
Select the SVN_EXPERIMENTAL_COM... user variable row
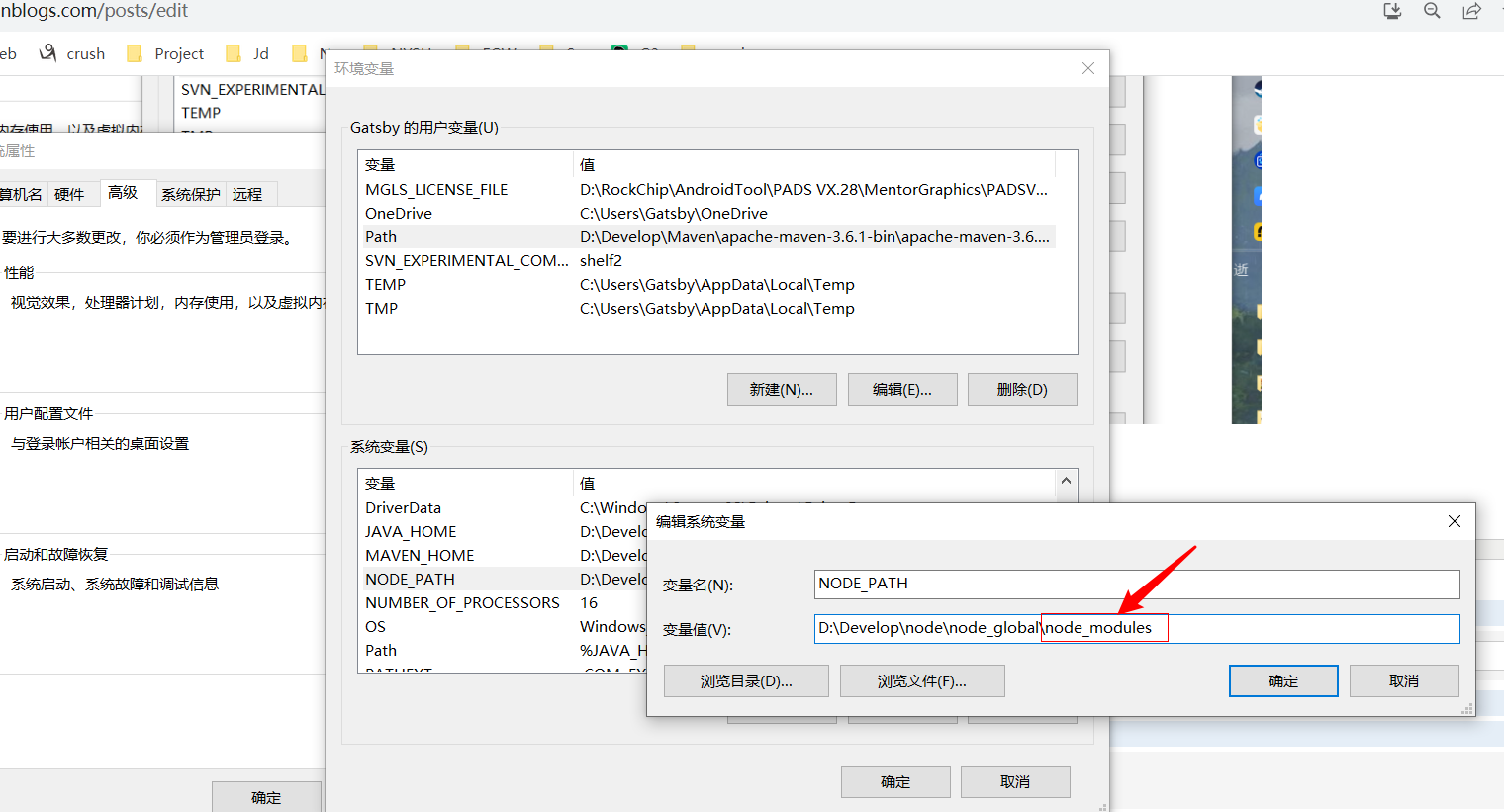pos(706,260)
